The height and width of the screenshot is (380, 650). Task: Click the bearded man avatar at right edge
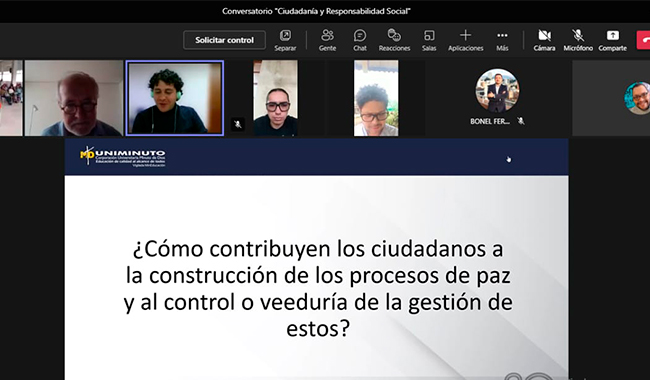(638, 98)
